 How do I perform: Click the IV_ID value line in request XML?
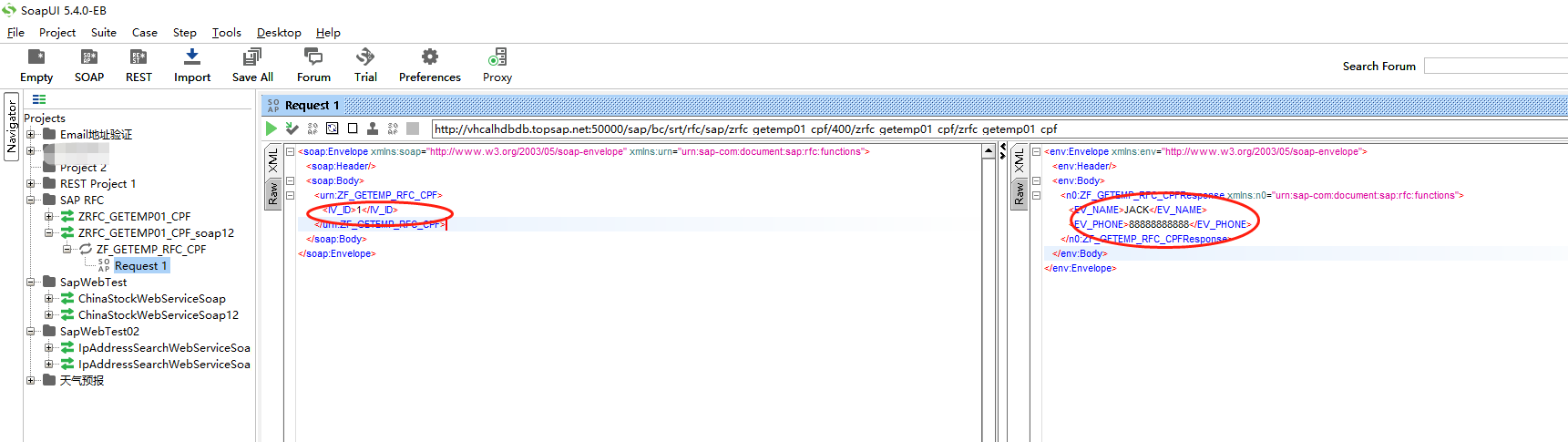click(x=361, y=210)
